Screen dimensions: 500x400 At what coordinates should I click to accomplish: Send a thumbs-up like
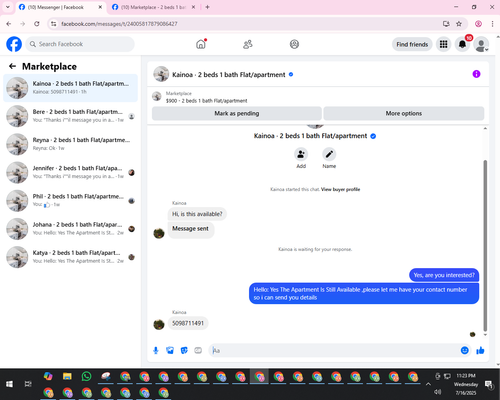[x=480, y=350]
